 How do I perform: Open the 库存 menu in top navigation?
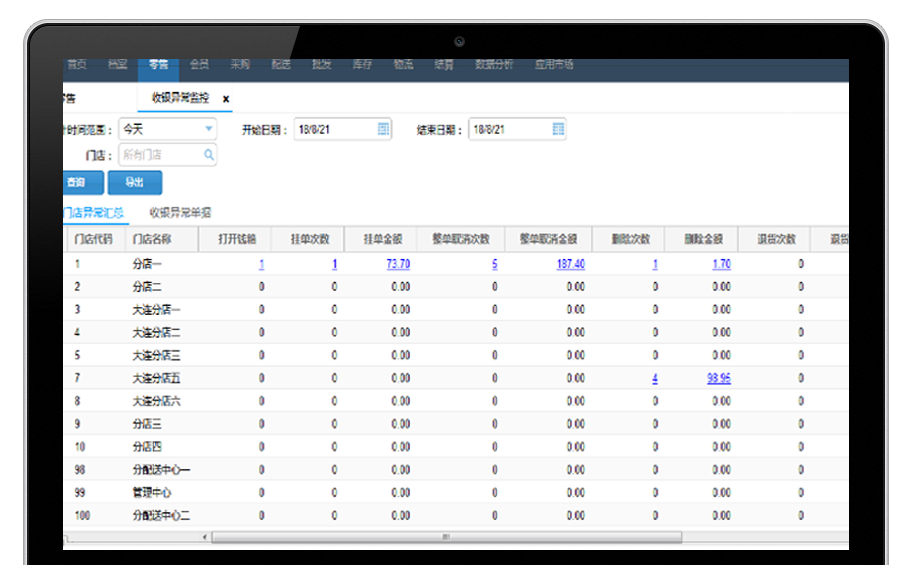(362, 64)
